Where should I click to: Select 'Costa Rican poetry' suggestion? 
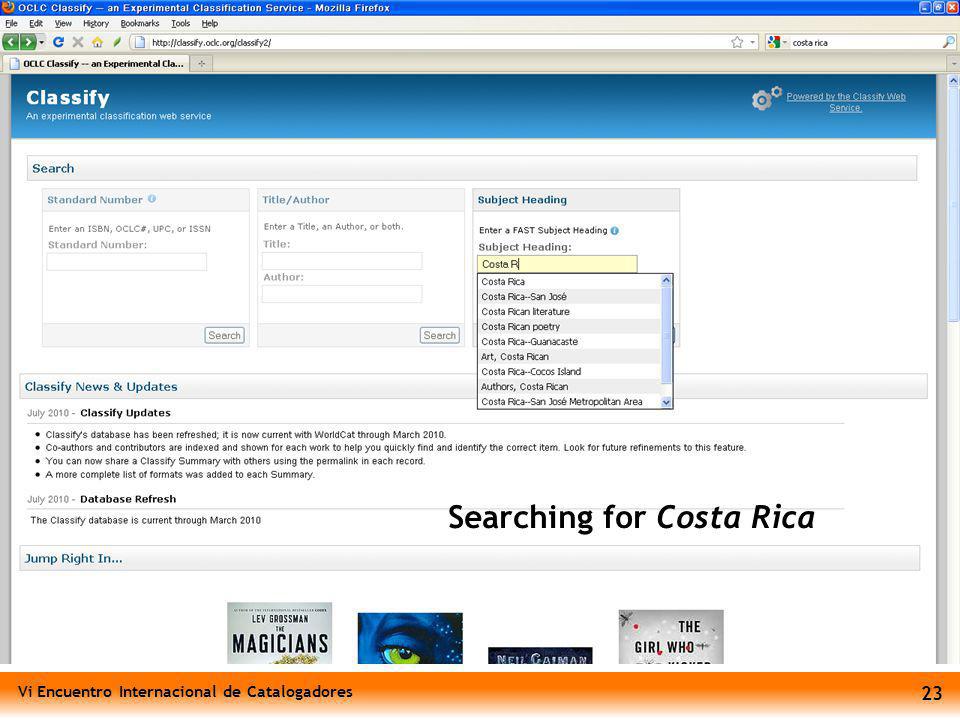tap(569, 326)
